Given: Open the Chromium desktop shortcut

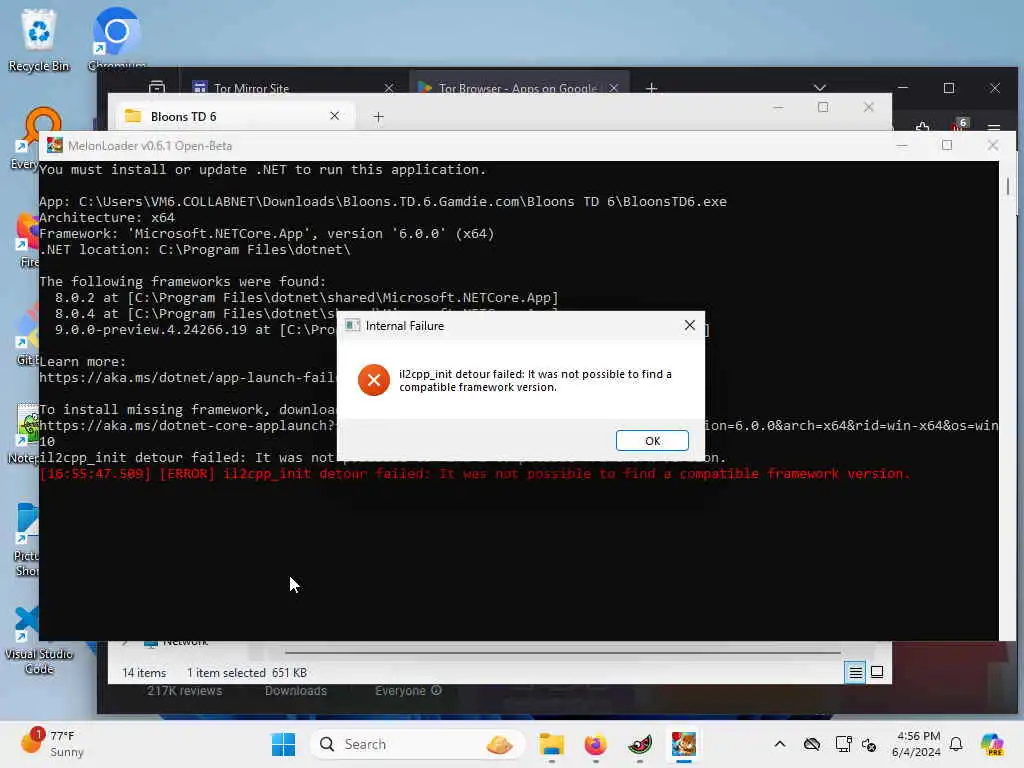Looking at the screenshot, I should tap(116, 38).
